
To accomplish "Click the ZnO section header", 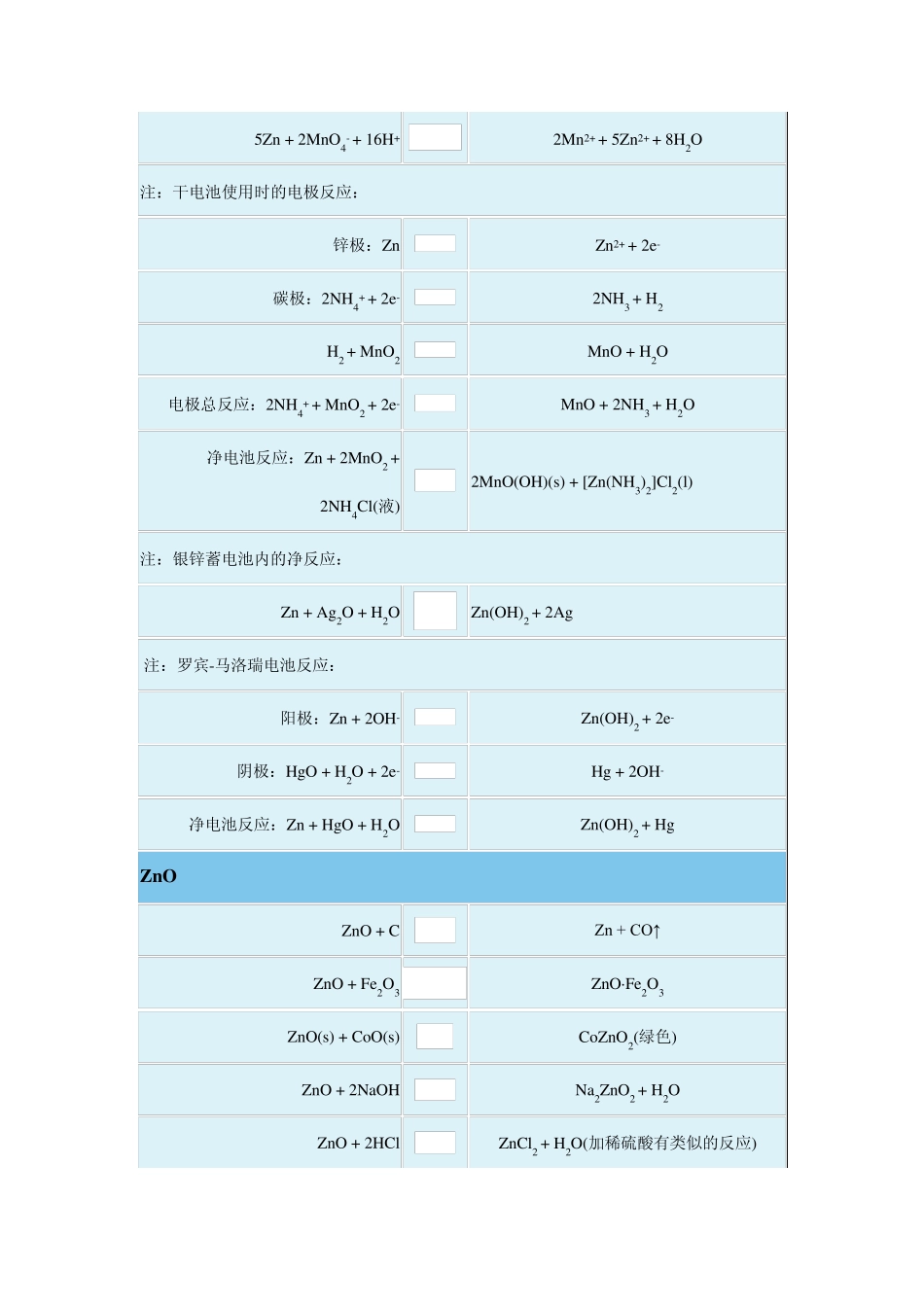I will (159, 876).
